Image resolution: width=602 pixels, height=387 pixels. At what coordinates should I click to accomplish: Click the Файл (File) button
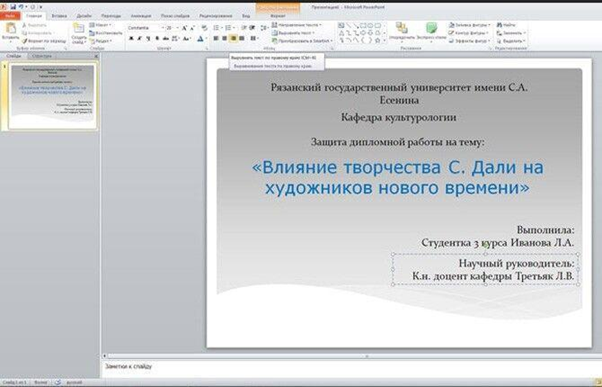pyautogui.click(x=10, y=16)
